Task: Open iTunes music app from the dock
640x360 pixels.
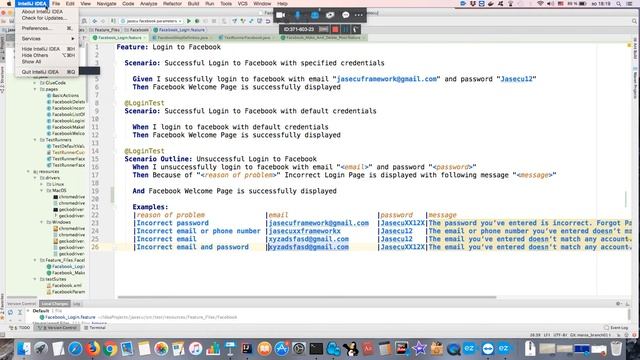Action: [196, 349]
